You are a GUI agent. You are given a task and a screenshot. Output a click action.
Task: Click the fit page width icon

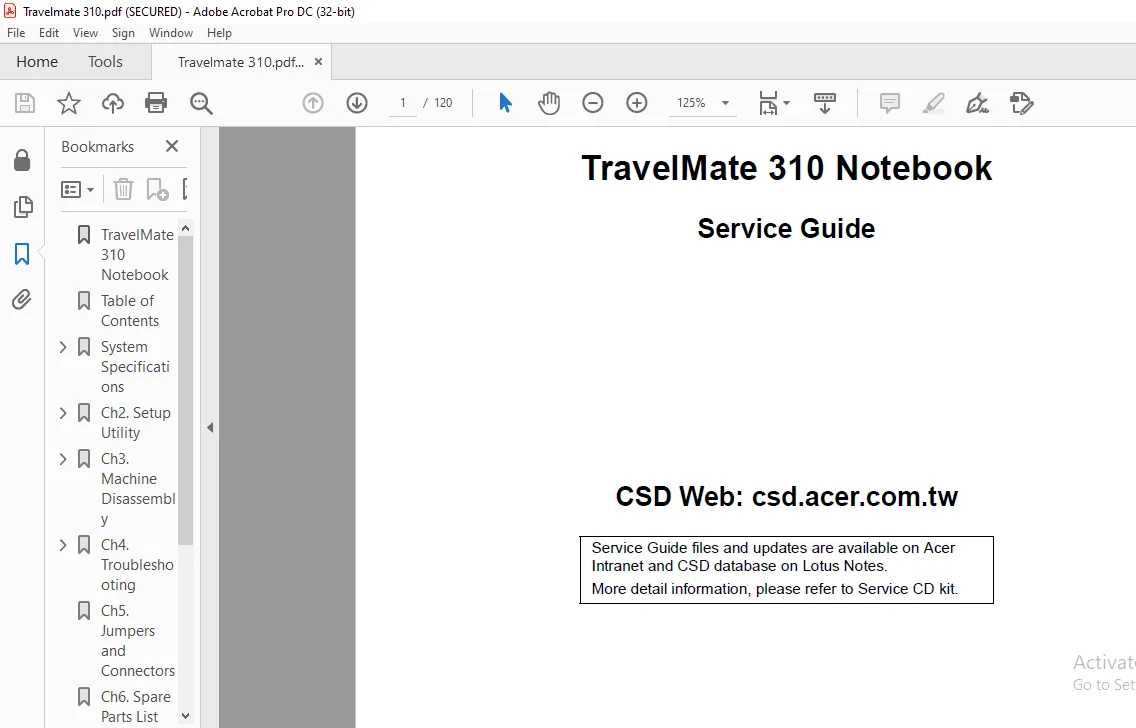(x=768, y=103)
